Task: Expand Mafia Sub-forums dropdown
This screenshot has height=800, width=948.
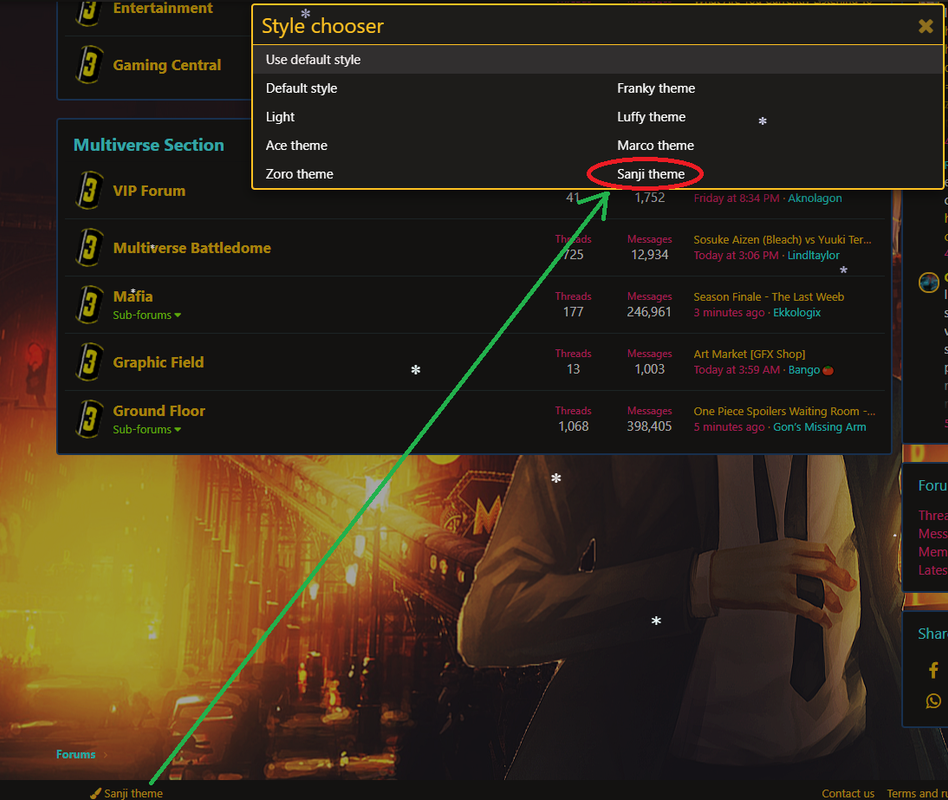Action: click(147, 315)
